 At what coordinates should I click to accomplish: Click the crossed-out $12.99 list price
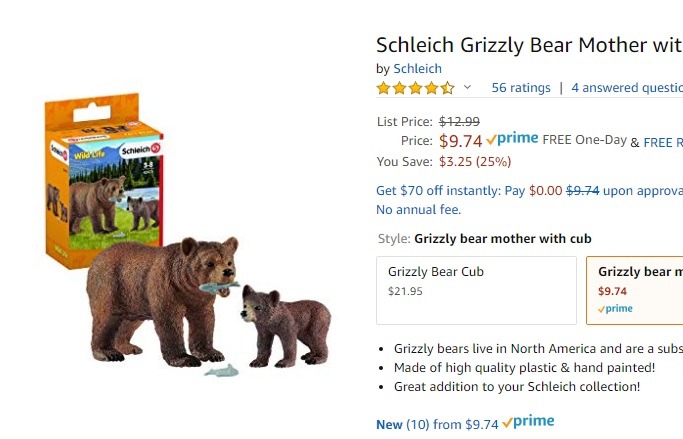click(x=459, y=121)
